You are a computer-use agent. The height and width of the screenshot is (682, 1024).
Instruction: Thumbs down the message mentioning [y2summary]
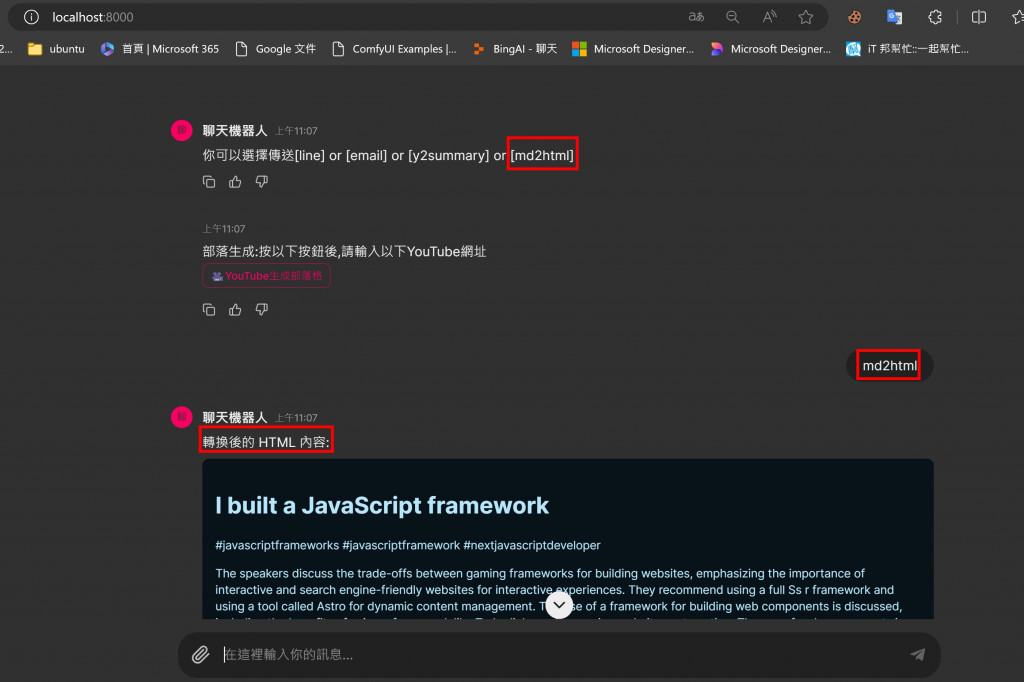point(262,182)
